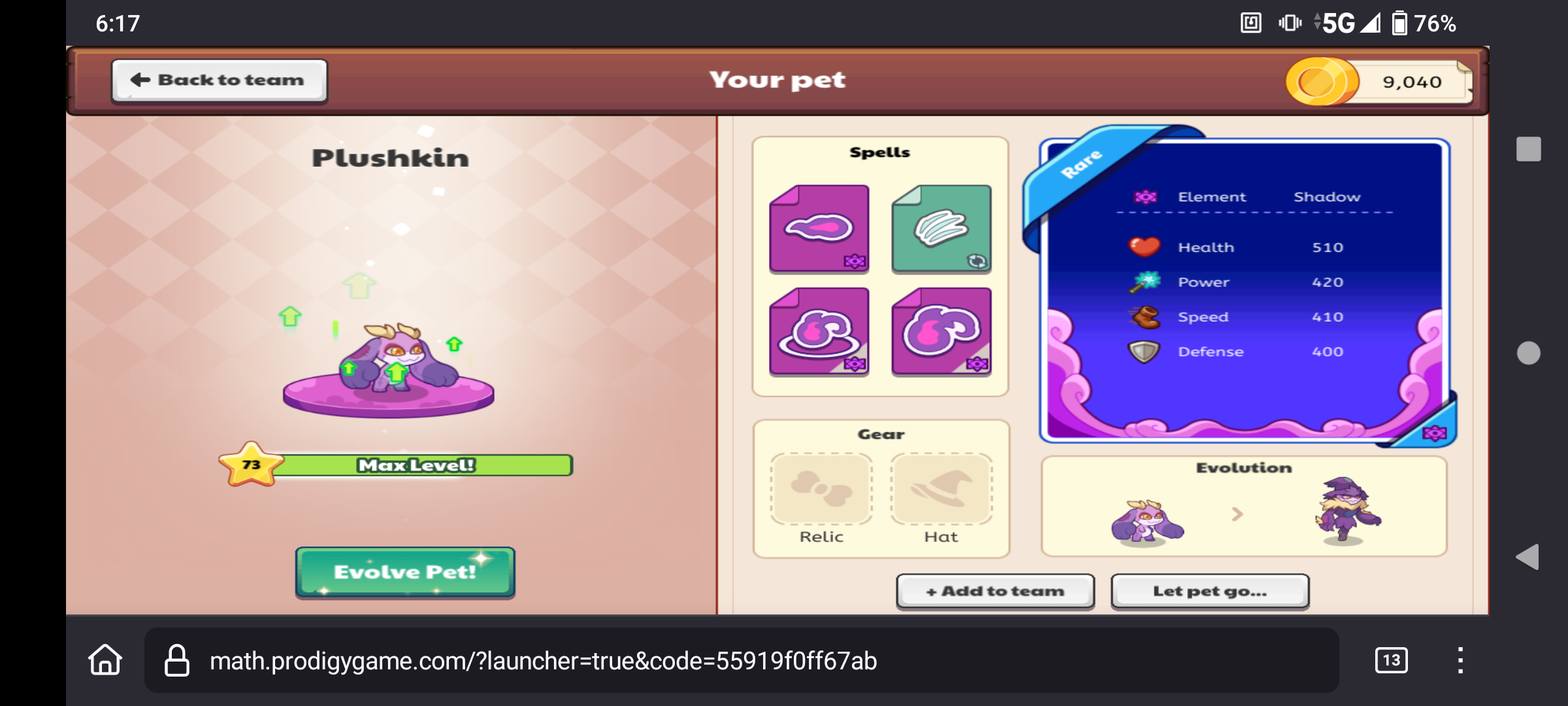The image size is (1568, 706).
Task: Click the evolution arrow chevron
Action: (1237, 514)
